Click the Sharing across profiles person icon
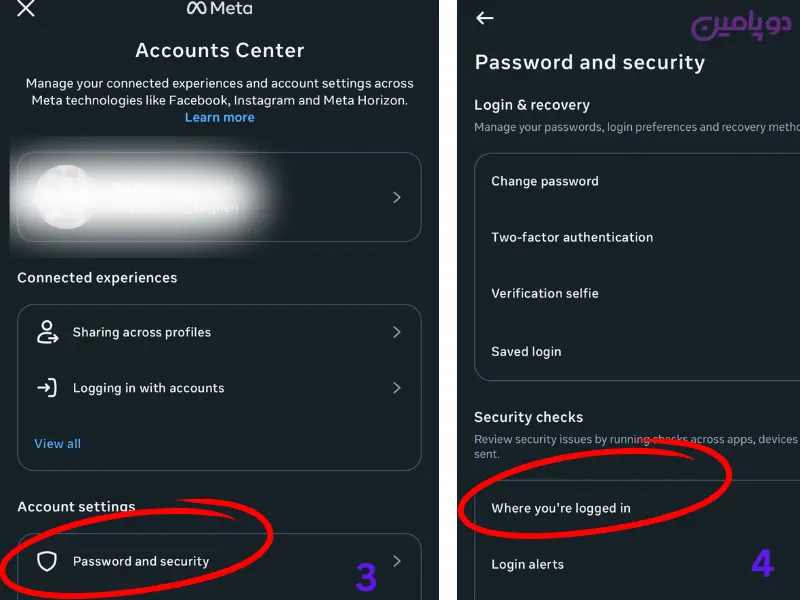This screenshot has width=800, height=600. 47,332
